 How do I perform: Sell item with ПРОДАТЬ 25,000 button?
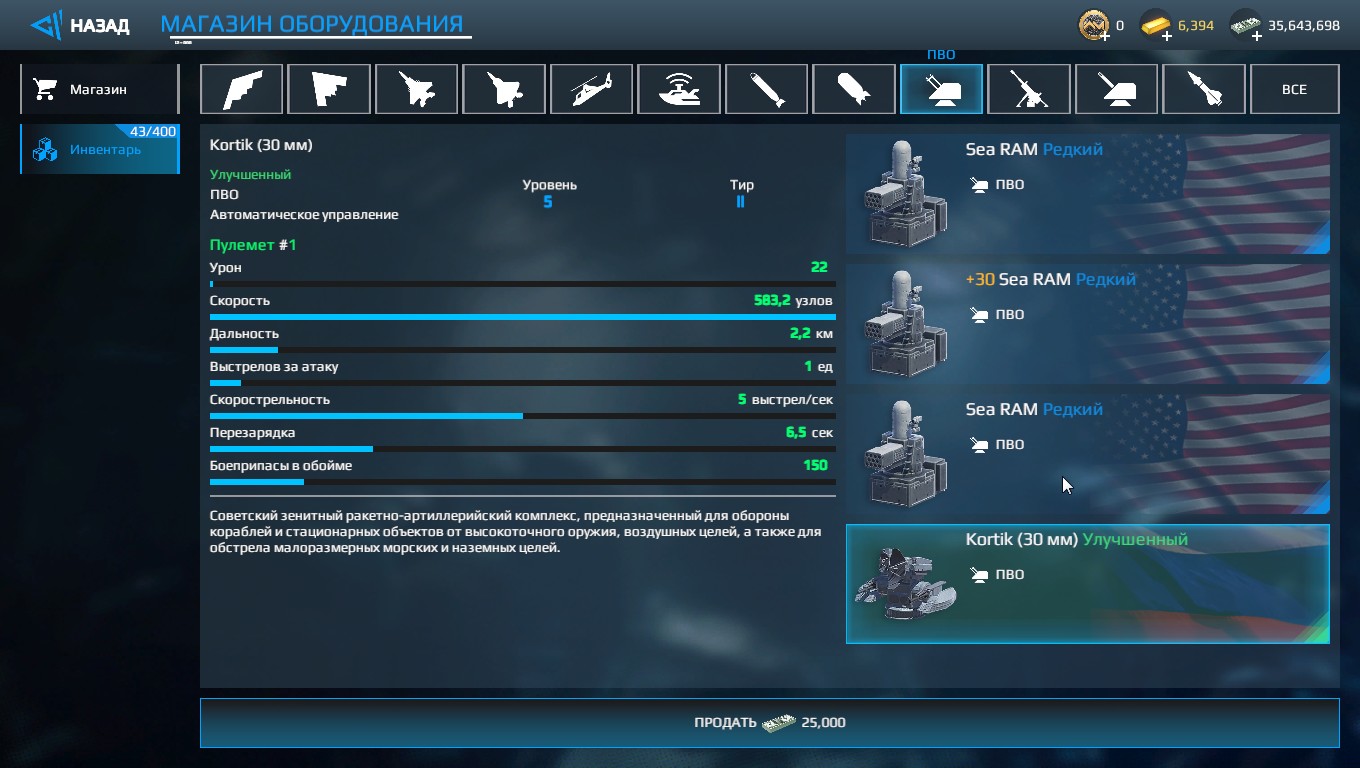coord(769,722)
